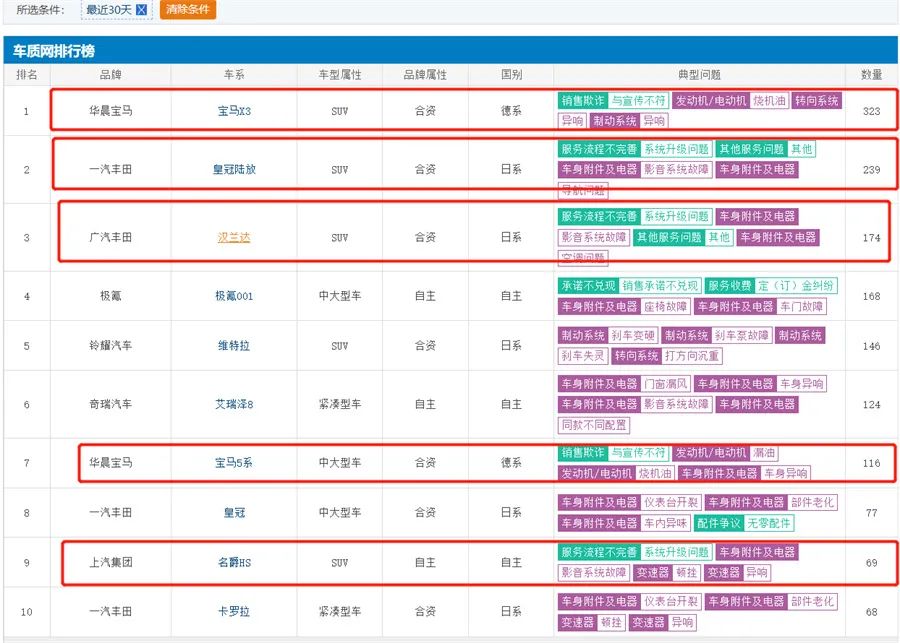Image resolution: width=900 pixels, height=643 pixels.
Task: Go to the 宝马5系 series page
Action: tap(234, 463)
